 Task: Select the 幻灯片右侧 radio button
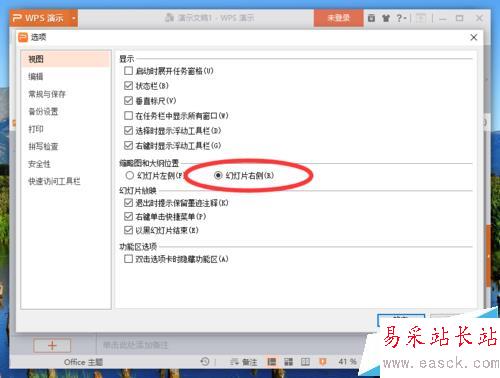218,175
